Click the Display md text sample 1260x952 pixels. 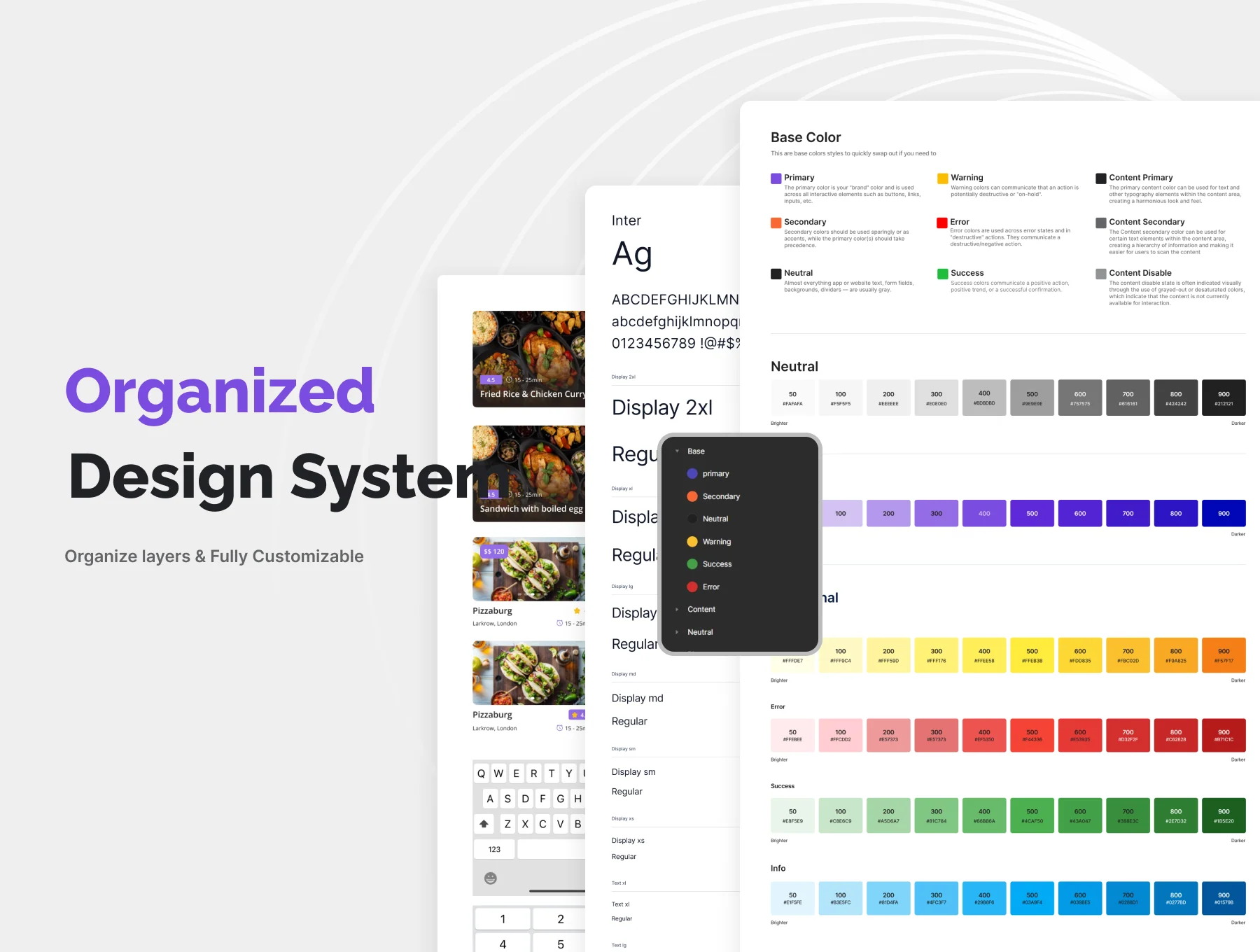click(637, 698)
